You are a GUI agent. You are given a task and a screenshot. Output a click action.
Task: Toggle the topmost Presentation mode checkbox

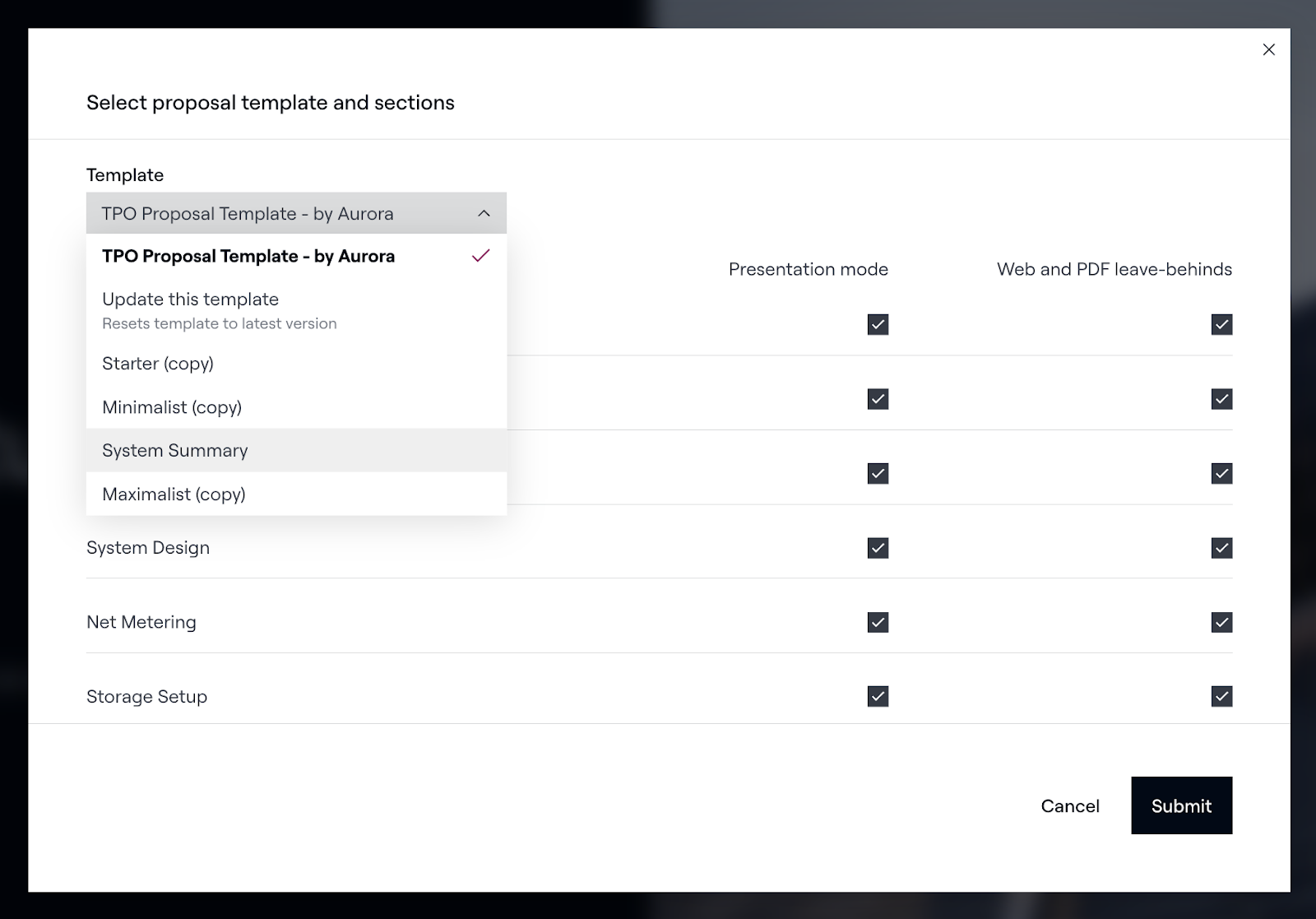(878, 325)
